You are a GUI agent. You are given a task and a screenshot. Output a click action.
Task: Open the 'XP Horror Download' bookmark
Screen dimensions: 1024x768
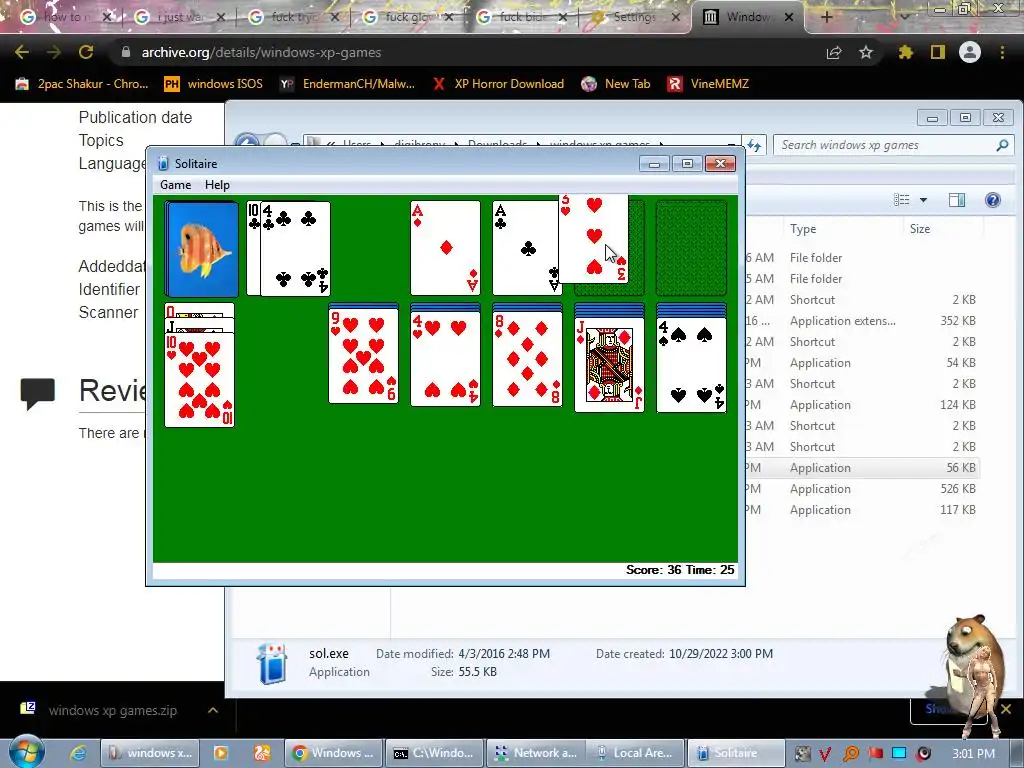[498, 84]
